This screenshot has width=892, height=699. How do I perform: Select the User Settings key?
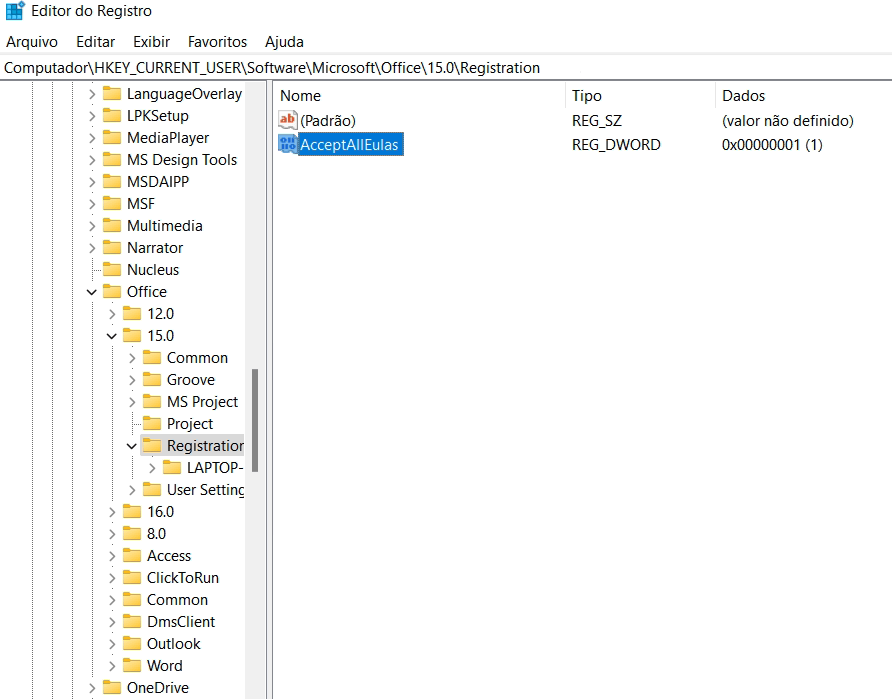click(205, 490)
